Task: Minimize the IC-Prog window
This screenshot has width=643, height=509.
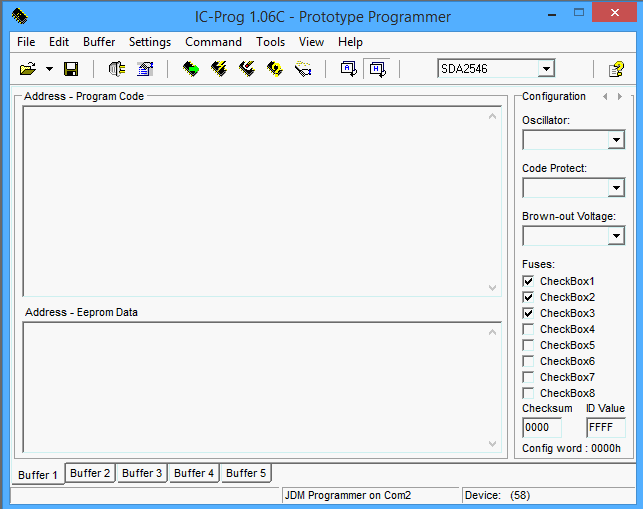Action: pos(552,14)
